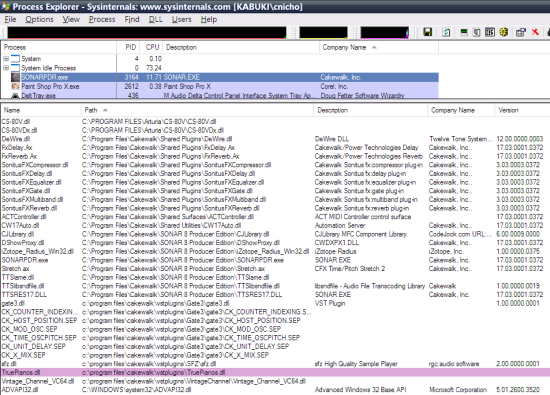Viewport: 550px width, 395px height.
Task: Click the yellow commit history graph
Action: 323,32
